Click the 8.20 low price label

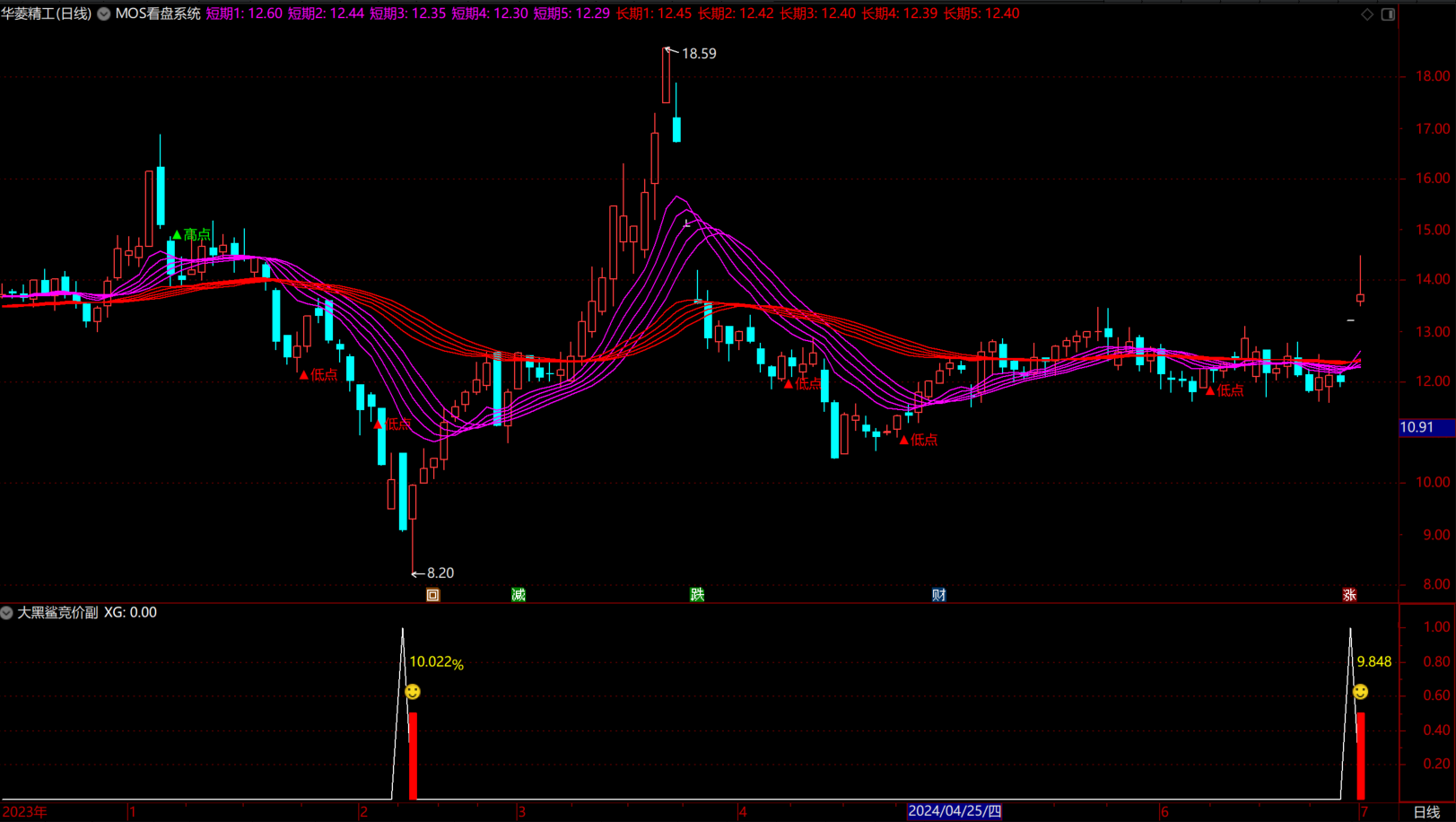[440, 573]
